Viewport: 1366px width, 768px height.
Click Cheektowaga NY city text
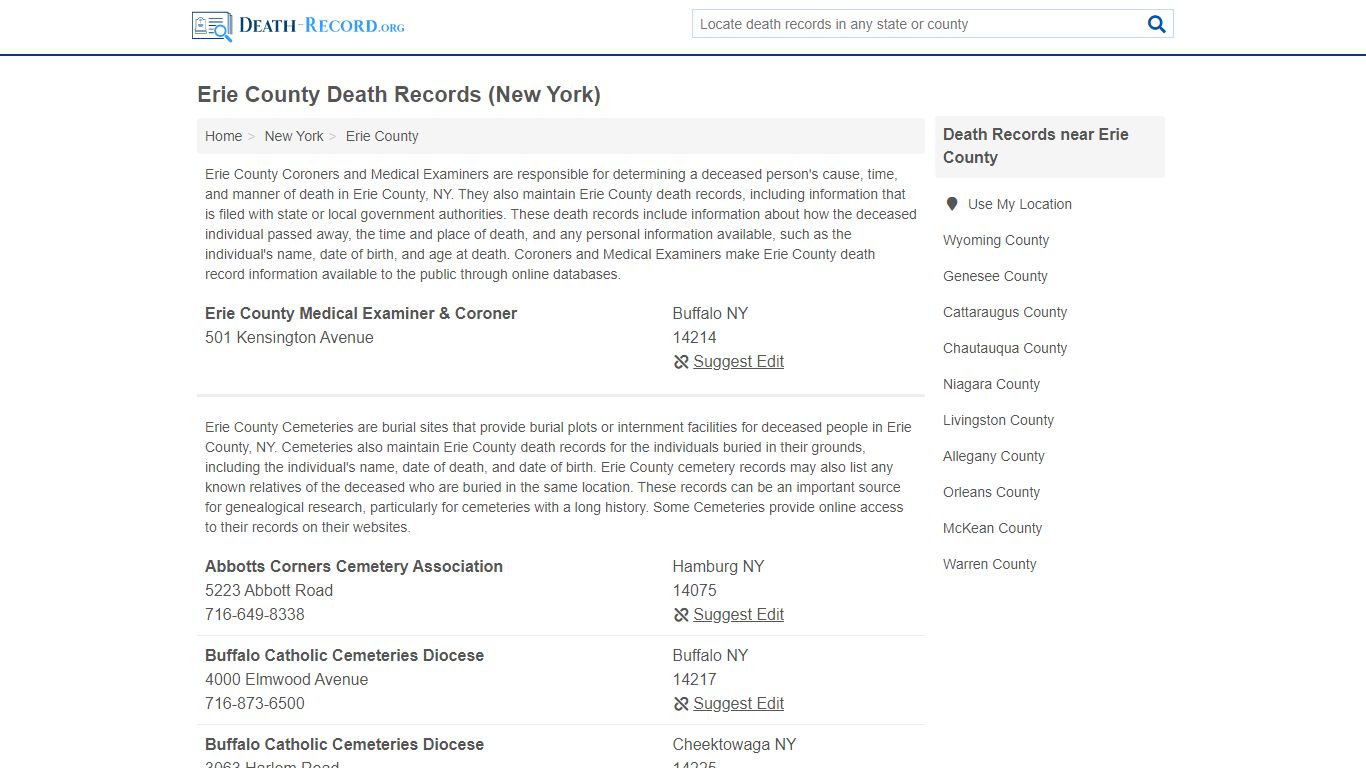tap(734, 744)
